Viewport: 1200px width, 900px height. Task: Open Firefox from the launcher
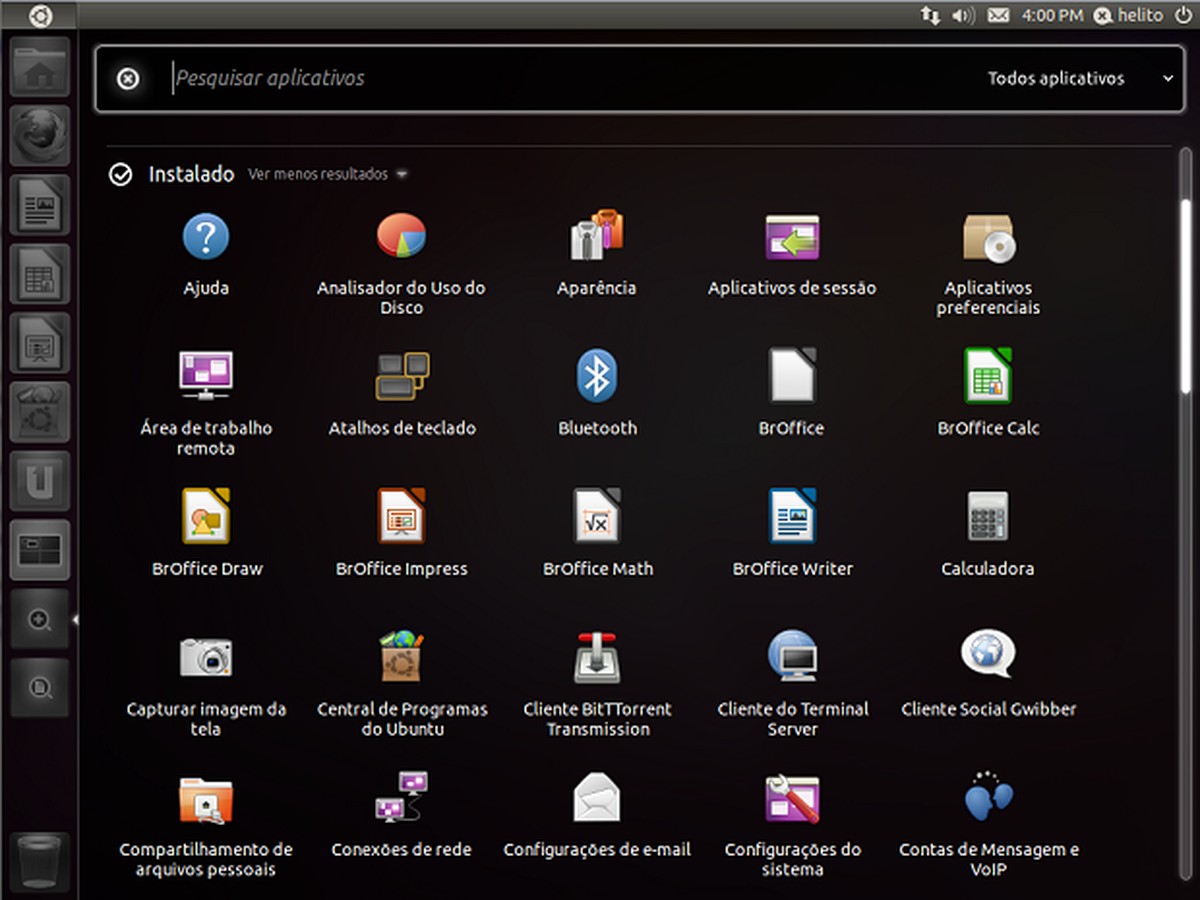click(39, 136)
